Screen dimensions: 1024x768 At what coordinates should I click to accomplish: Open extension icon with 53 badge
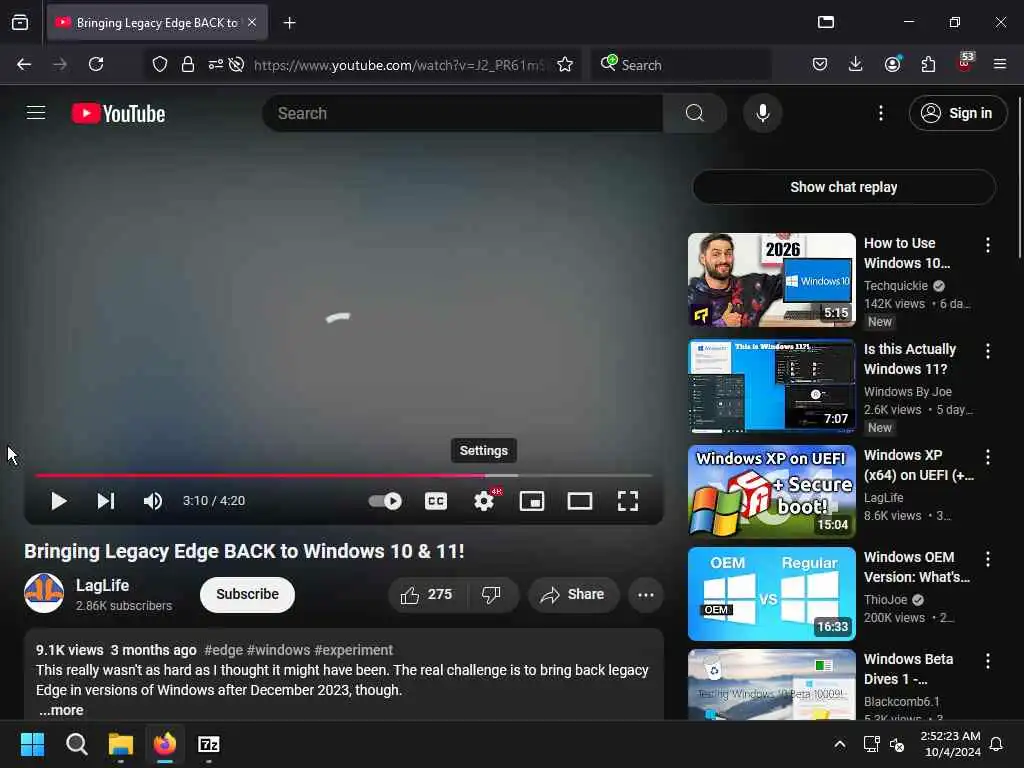click(965, 63)
